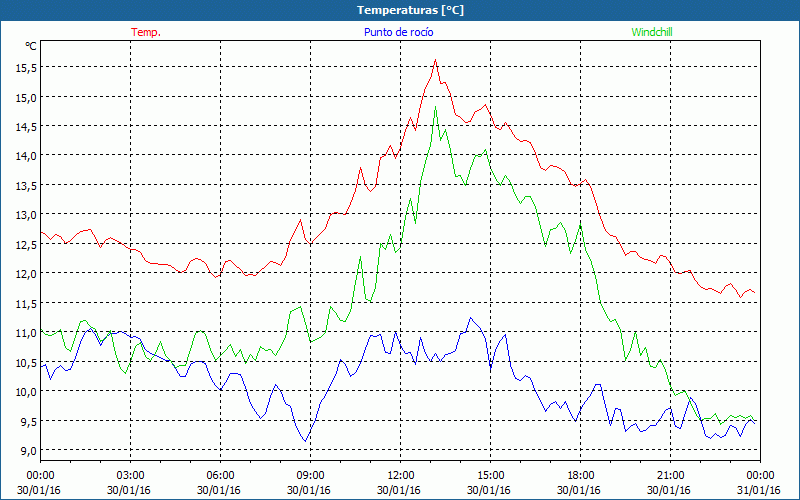Click the 12:00 time axis label
Viewport: 800px width, 500px height.
(401, 476)
